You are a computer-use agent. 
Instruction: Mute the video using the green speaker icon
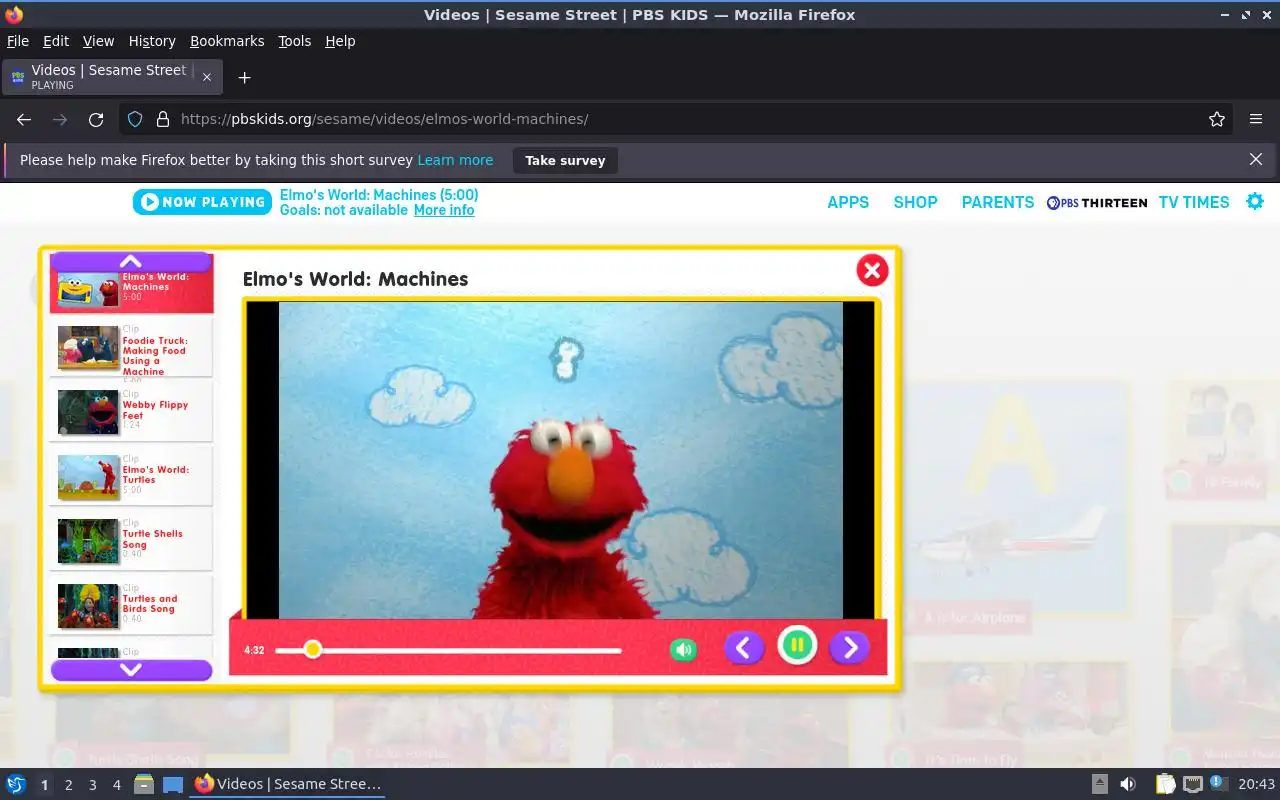pyautogui.click(x=684, y=650)
